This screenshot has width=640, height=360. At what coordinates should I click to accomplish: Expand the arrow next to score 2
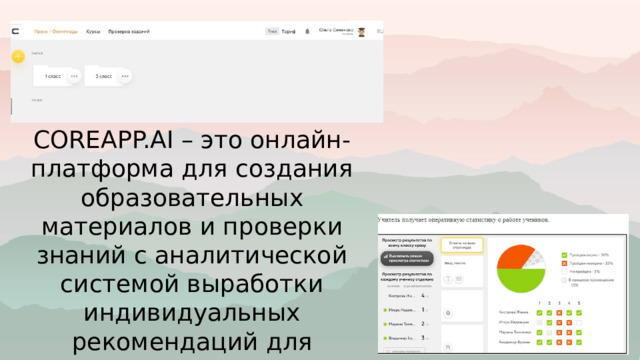(428, 324)
